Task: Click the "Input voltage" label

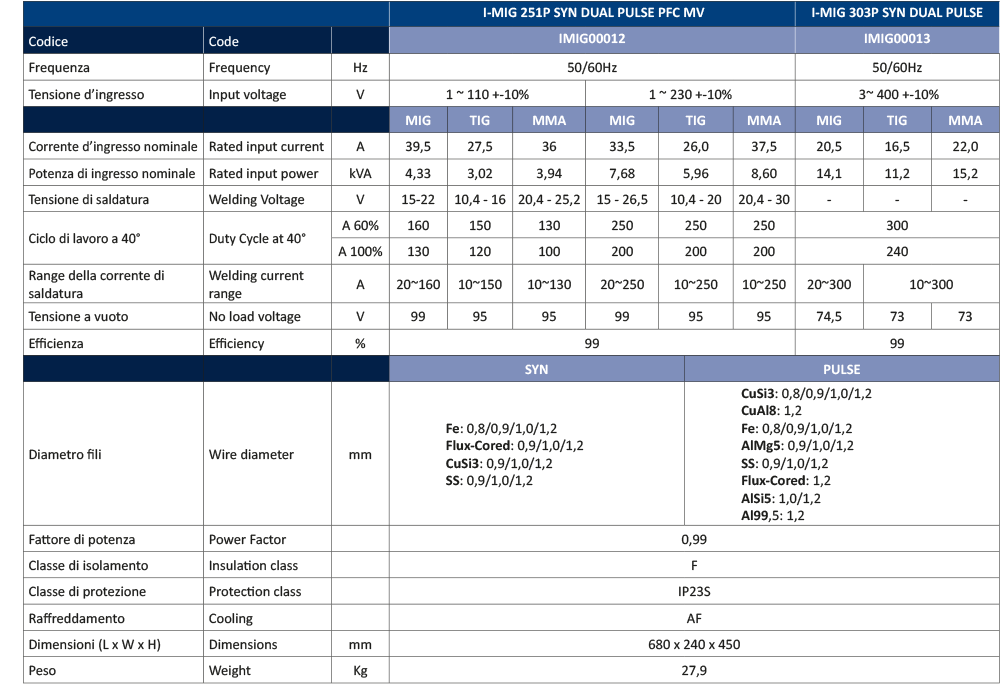Action: (248, 95)
